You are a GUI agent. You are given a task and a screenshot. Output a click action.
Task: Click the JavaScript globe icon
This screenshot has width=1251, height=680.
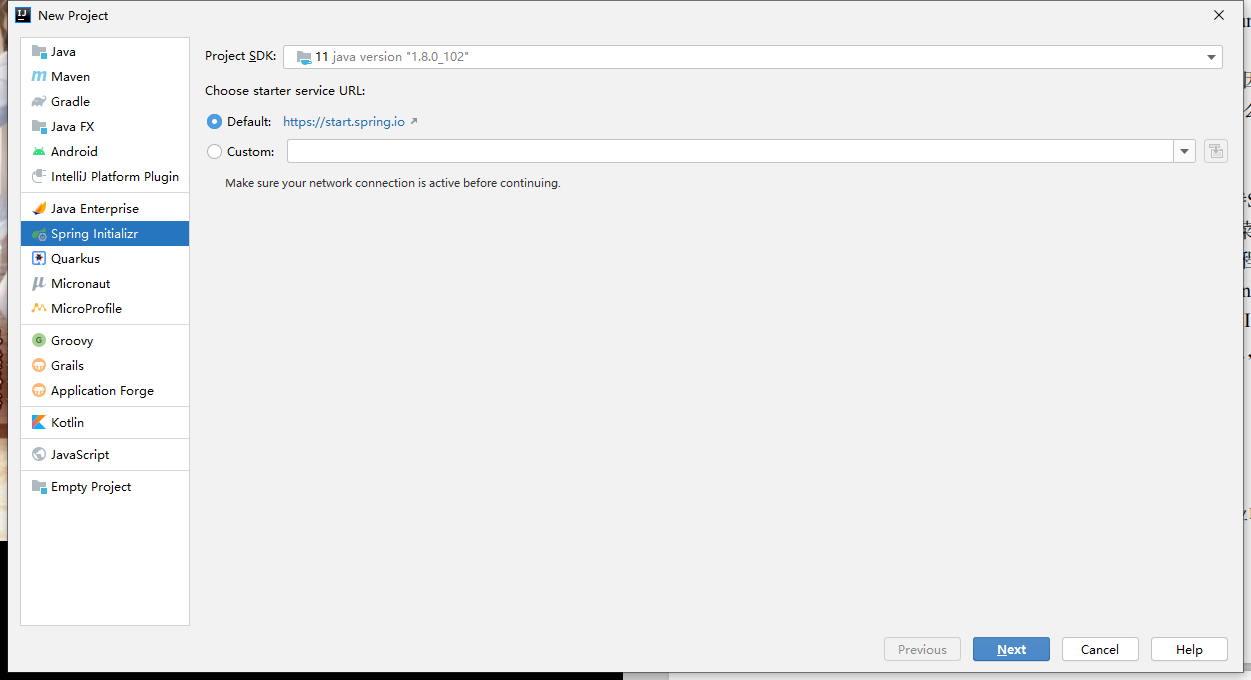[39, 455]
